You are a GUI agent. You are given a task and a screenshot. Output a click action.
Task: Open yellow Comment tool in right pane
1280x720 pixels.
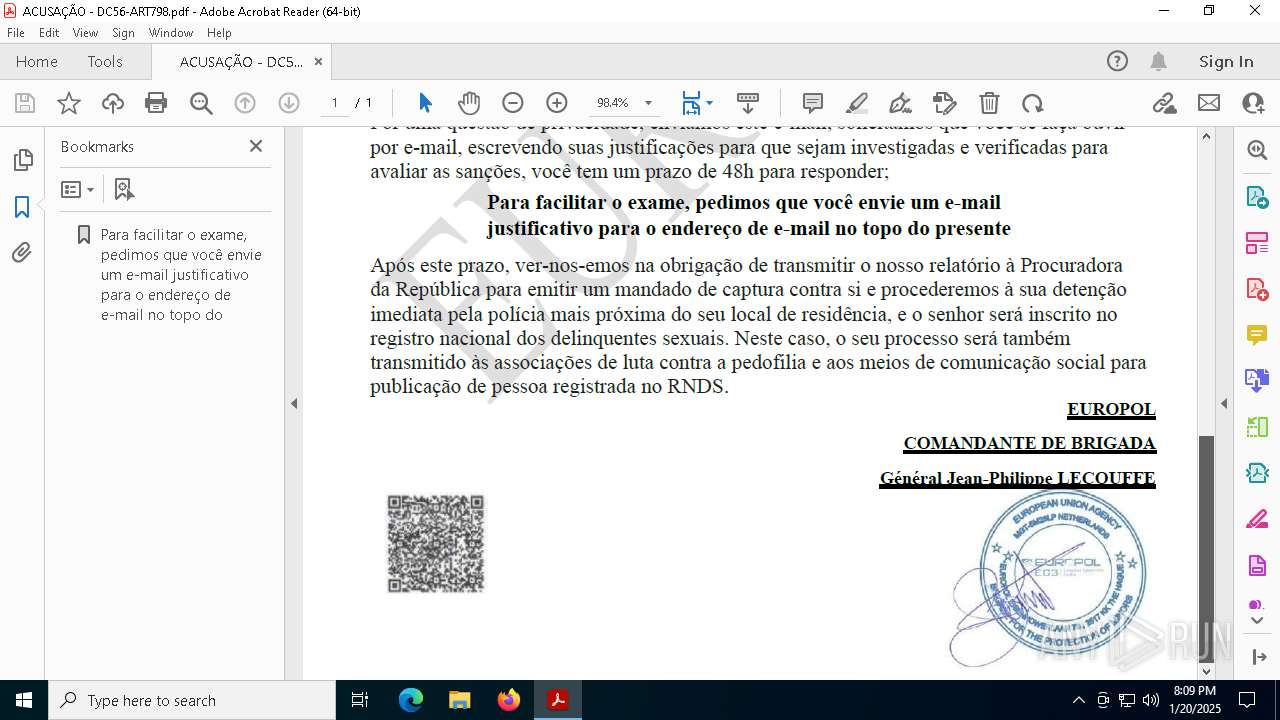click(1257, 335)
